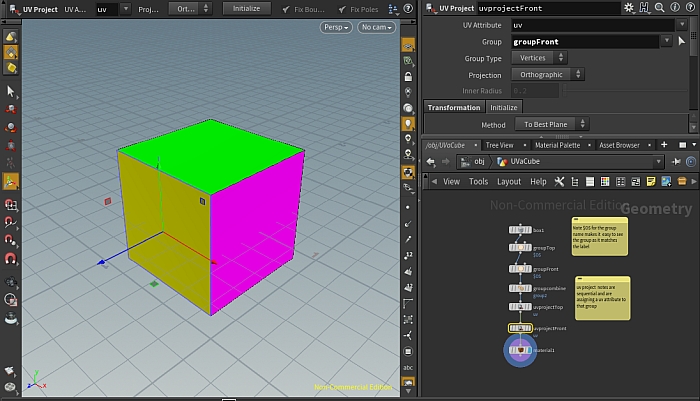
Task: Click the lock icon in viewport display bar
Action: 408,76
